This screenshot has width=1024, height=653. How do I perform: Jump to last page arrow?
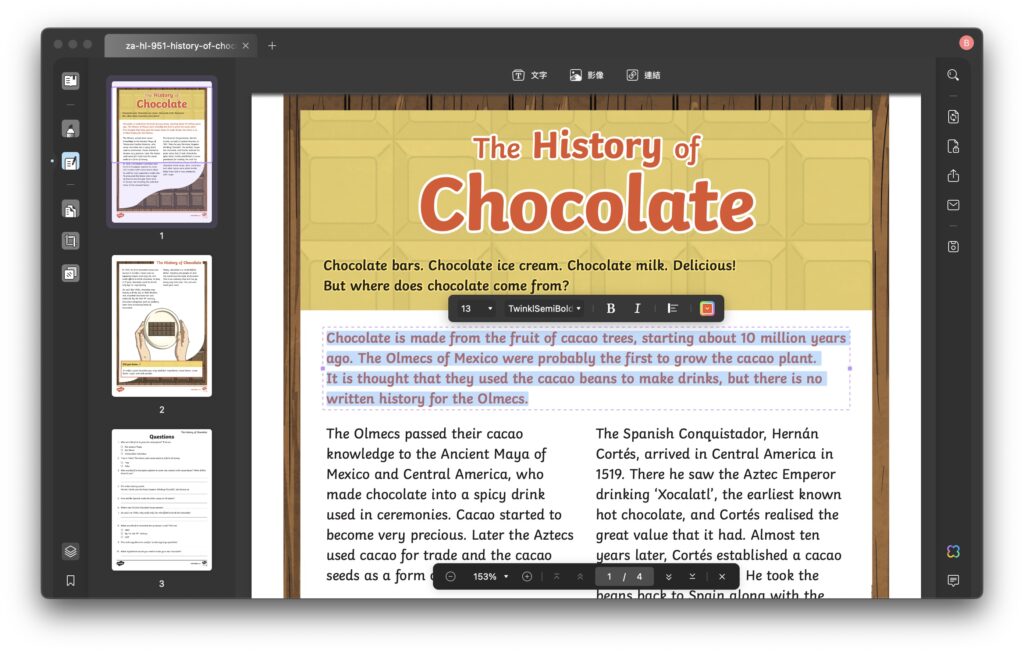coord(692,577)
